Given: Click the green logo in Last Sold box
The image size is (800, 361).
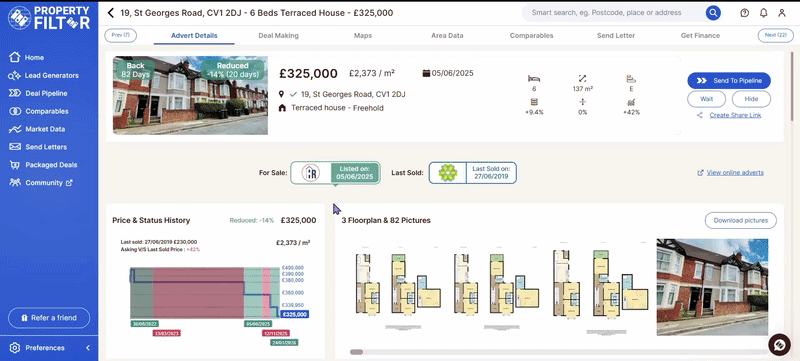Looking at the screenshot, I should [447, 173].
